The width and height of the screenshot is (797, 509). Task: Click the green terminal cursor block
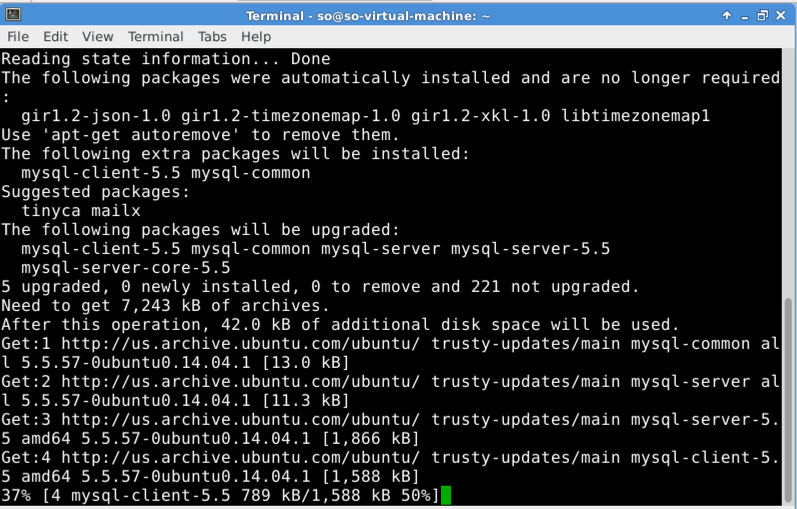[446, 495]
